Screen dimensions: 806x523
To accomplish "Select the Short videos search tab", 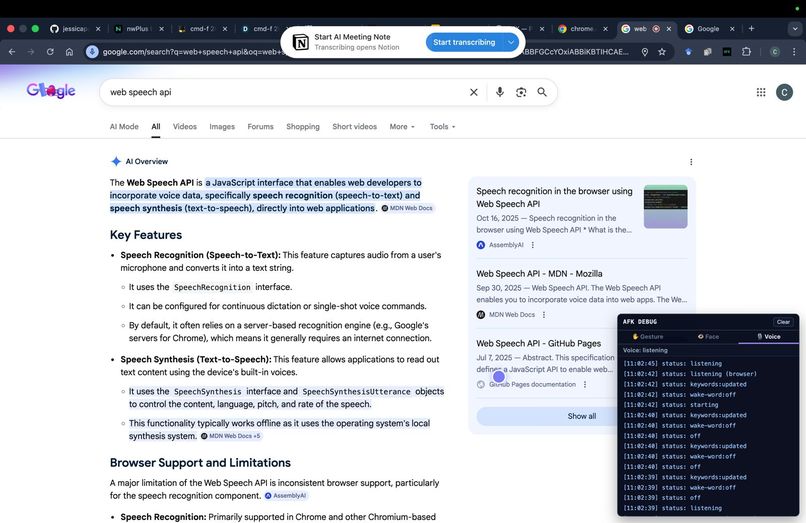I will (354, 127).
